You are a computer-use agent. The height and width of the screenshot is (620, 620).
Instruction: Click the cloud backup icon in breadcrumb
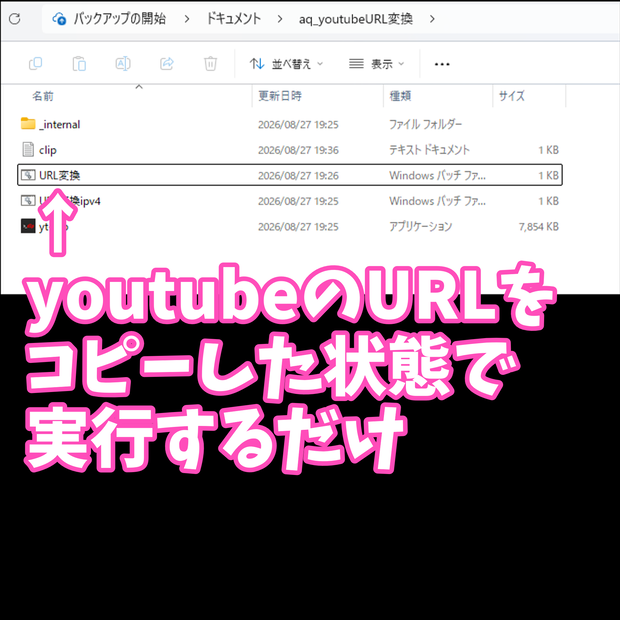59,19
